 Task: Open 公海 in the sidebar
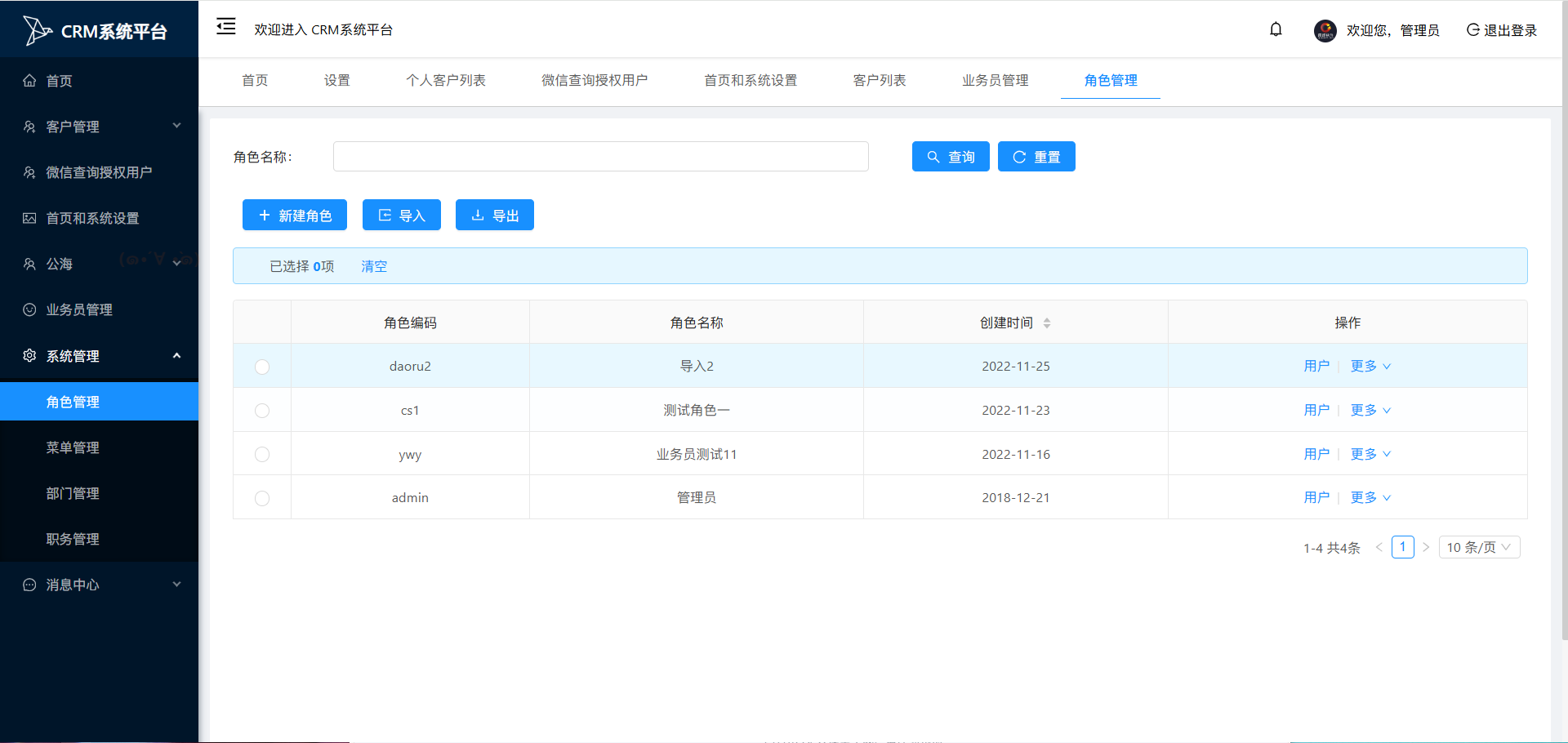(x=99, y=264)
